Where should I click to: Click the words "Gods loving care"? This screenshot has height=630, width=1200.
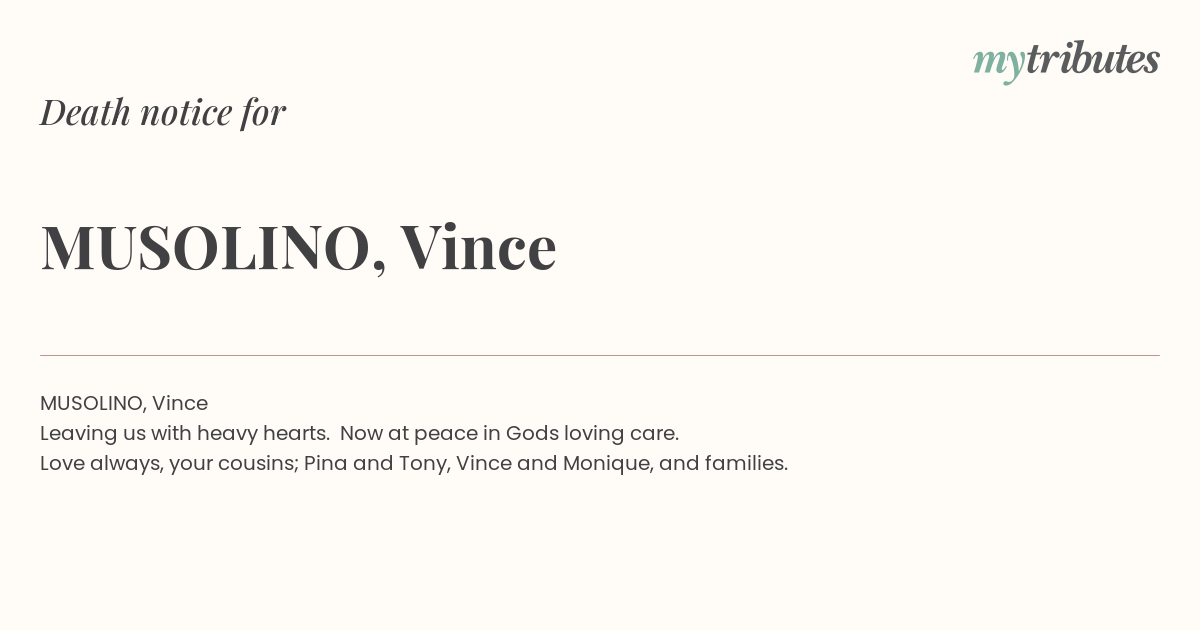tap(590, 434)
